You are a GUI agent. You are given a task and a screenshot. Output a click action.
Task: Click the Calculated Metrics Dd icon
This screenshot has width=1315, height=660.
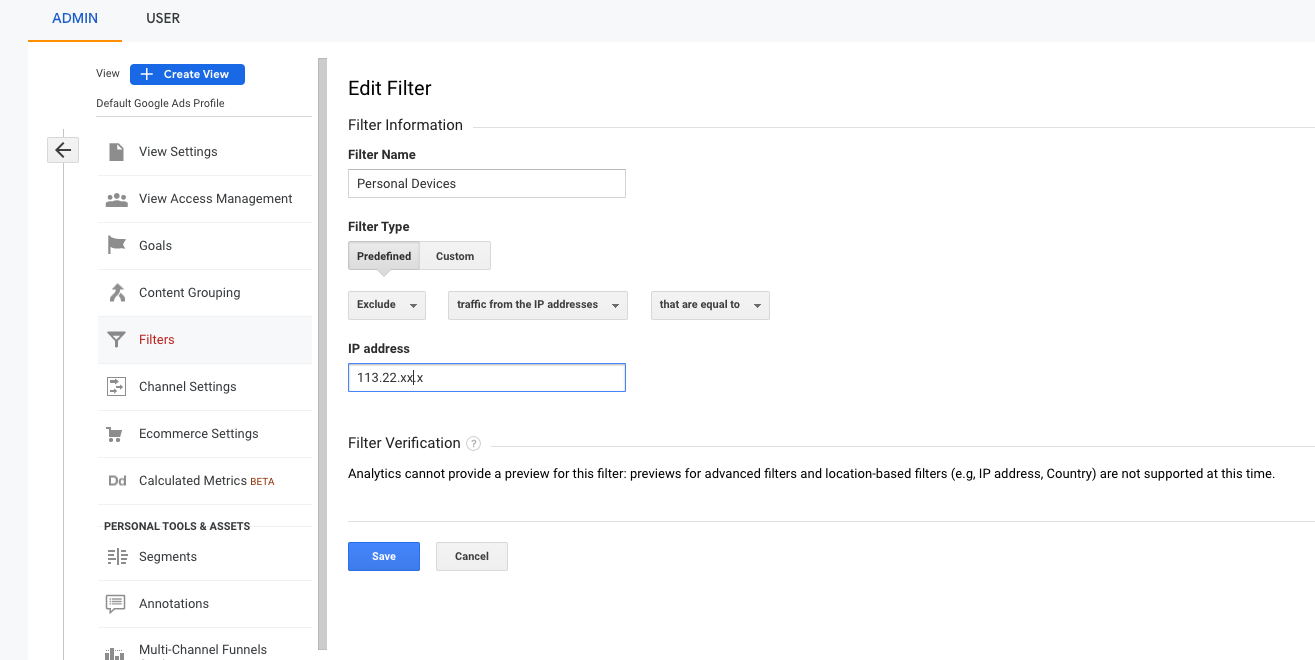tap(117, 481)
